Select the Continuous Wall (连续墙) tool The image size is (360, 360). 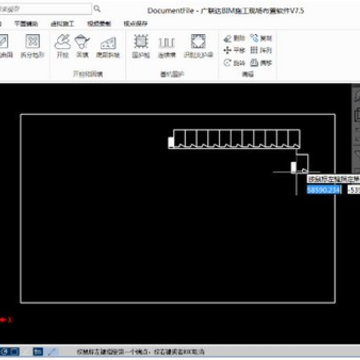167,46
